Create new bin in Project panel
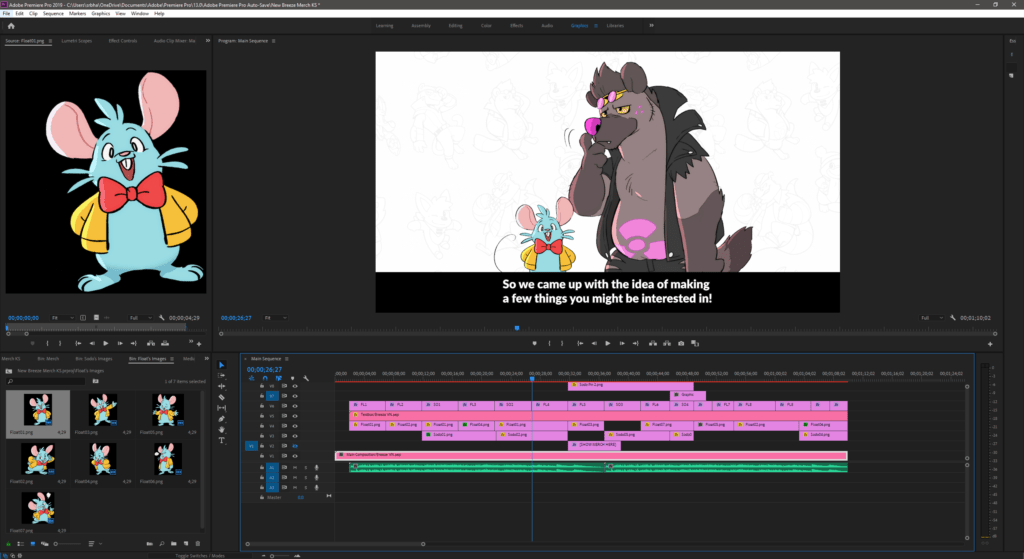The image size is (1024, 559). (x=174, y=543)
